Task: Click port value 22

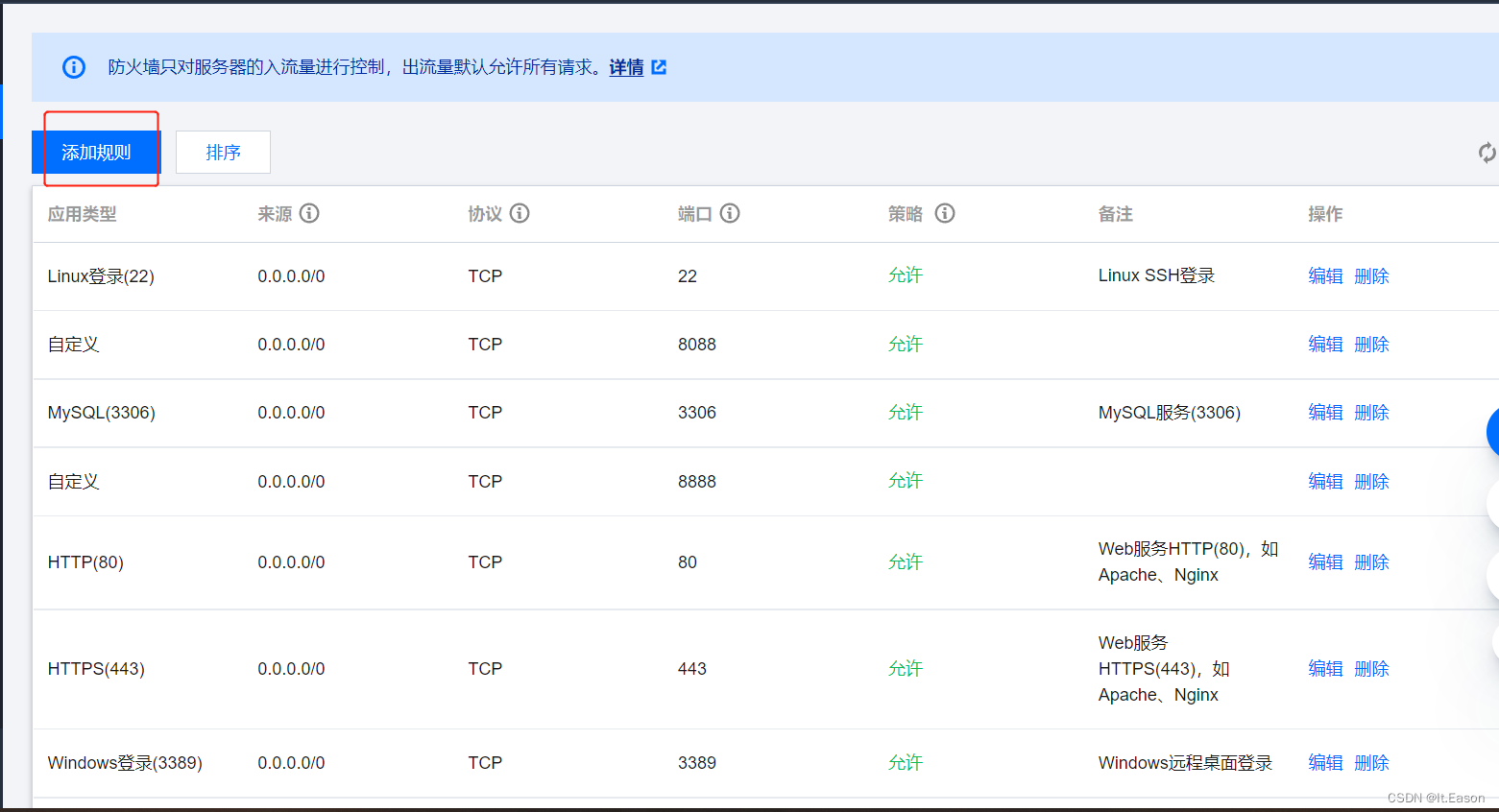Action: pyautogui.click(x=688, y=276)
